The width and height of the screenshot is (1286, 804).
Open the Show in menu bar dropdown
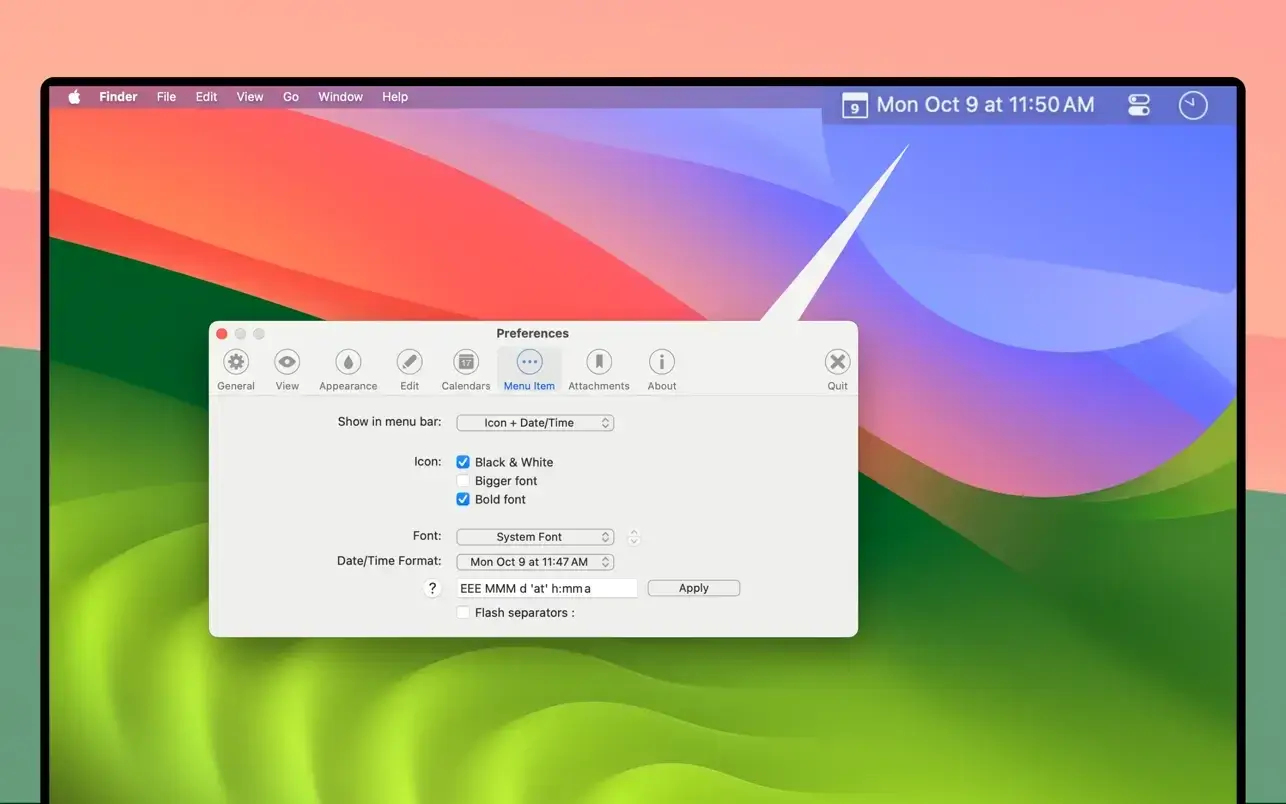(534, 421)
